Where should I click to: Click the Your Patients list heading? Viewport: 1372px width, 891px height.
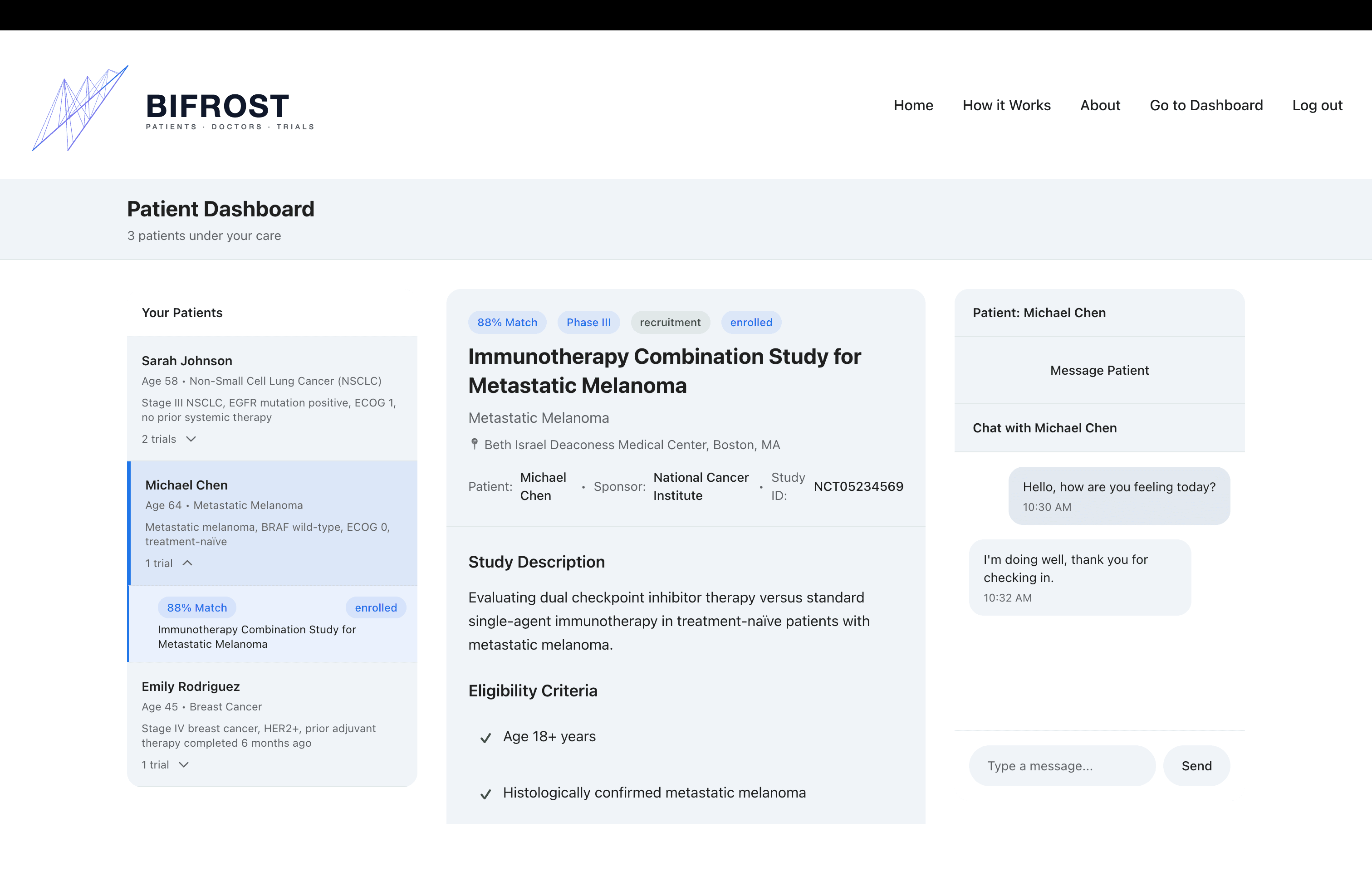point(182,313)
